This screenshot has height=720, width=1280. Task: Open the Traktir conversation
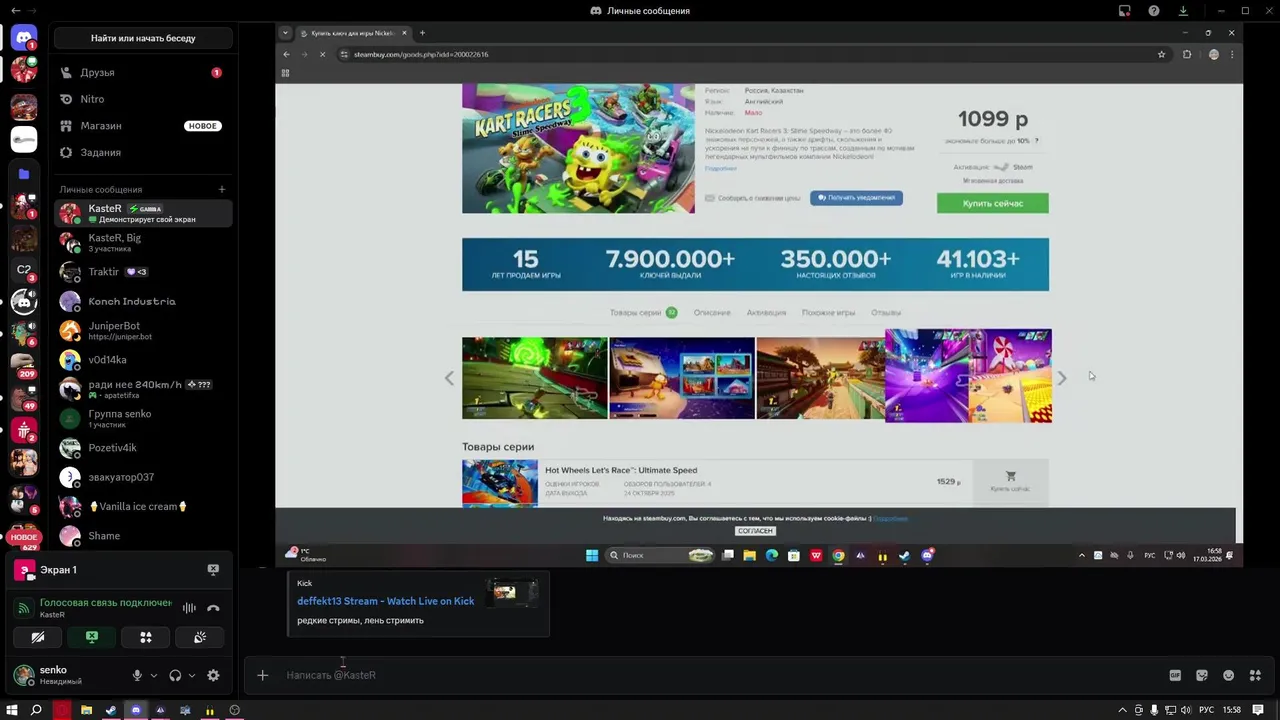pos(143,272)
